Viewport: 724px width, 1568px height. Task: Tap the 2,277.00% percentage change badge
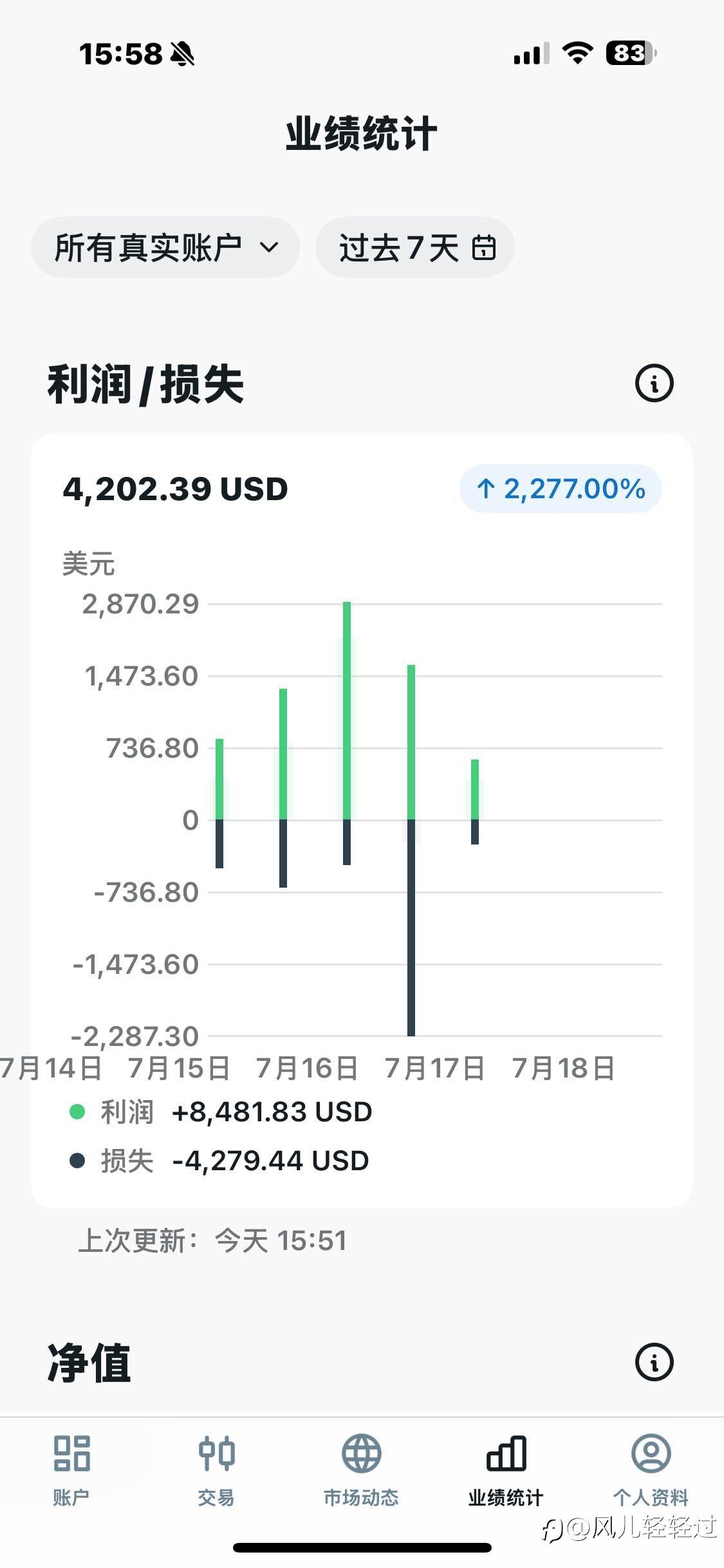[x=560, y=489]
